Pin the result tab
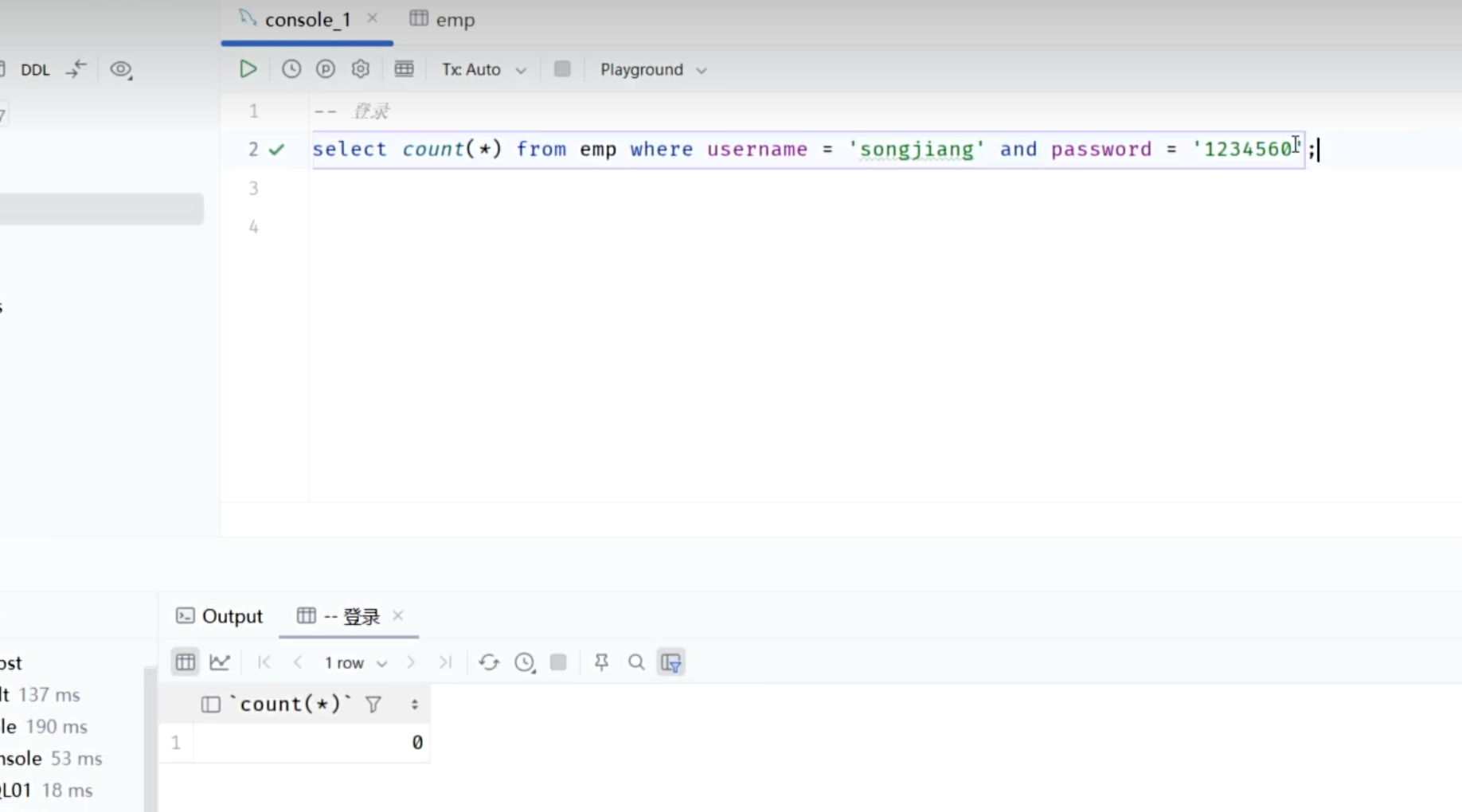The height and width of the screenshot is (812, 1462). (x=602, y=662)
